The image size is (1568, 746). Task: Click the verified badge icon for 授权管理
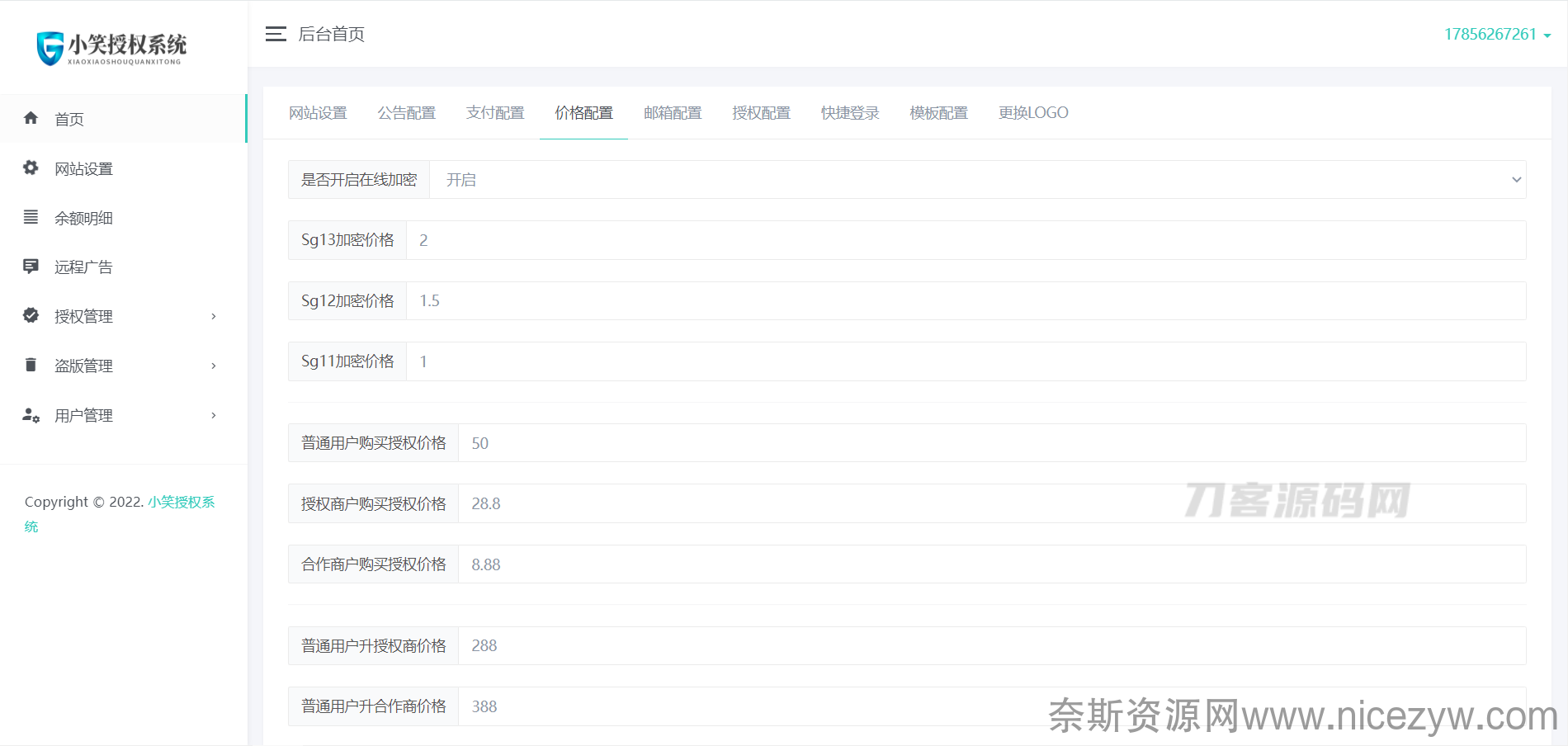[31, 315]
